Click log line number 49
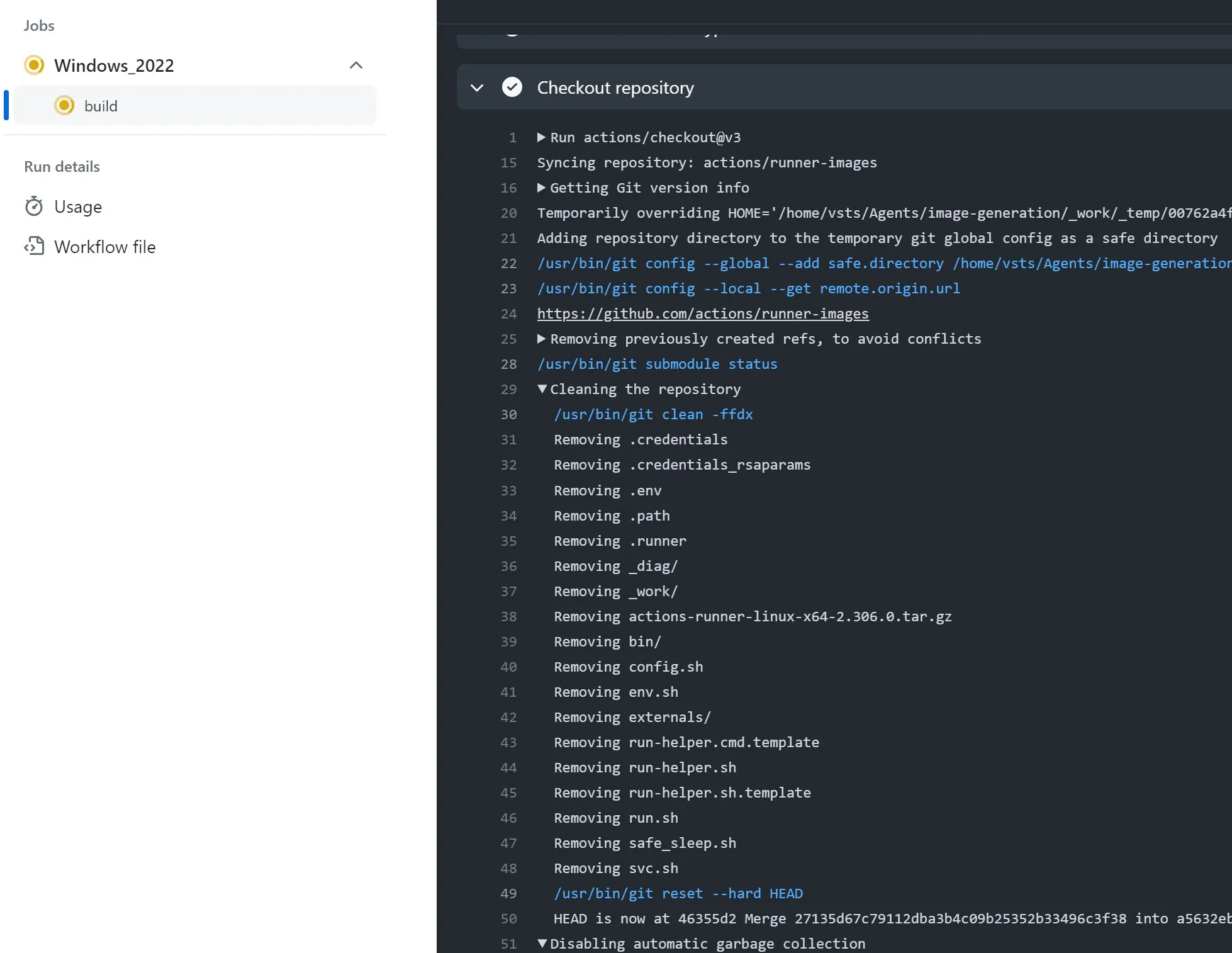This screenshot has height=953, width=1232. coord(508,893)
